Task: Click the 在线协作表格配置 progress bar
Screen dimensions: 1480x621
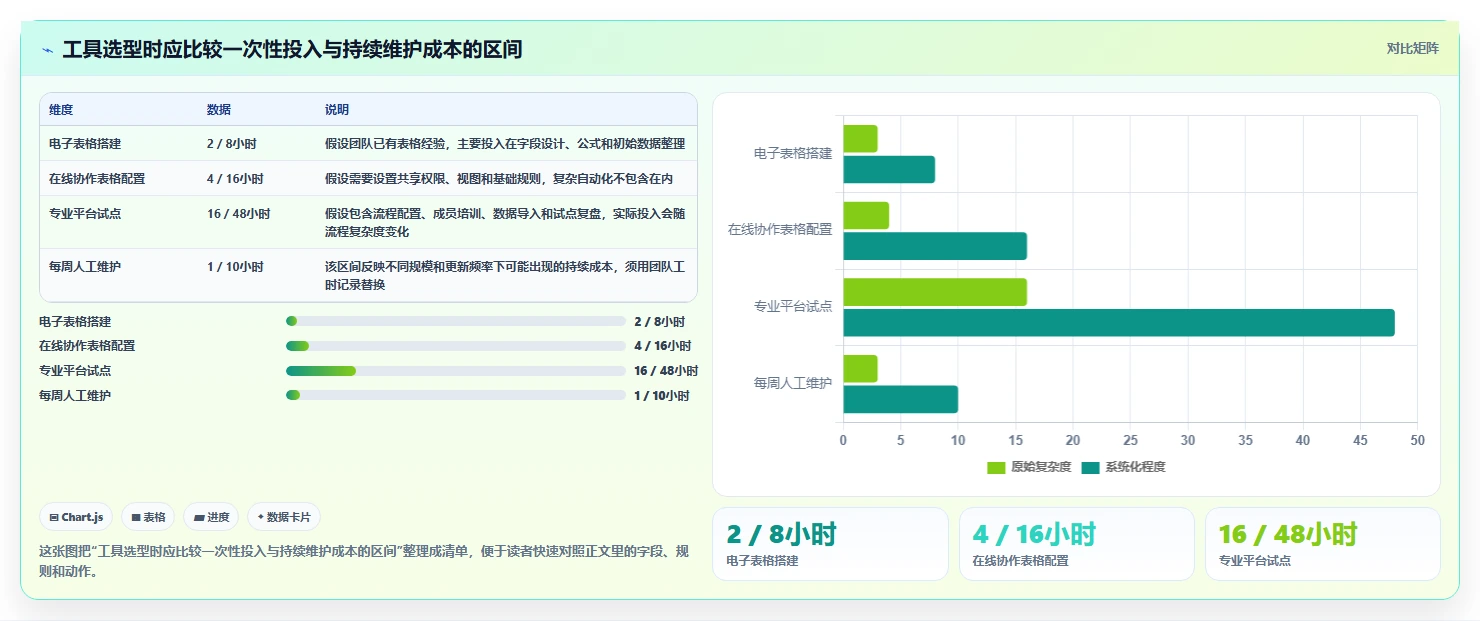Action: click(x=456, y=346)
